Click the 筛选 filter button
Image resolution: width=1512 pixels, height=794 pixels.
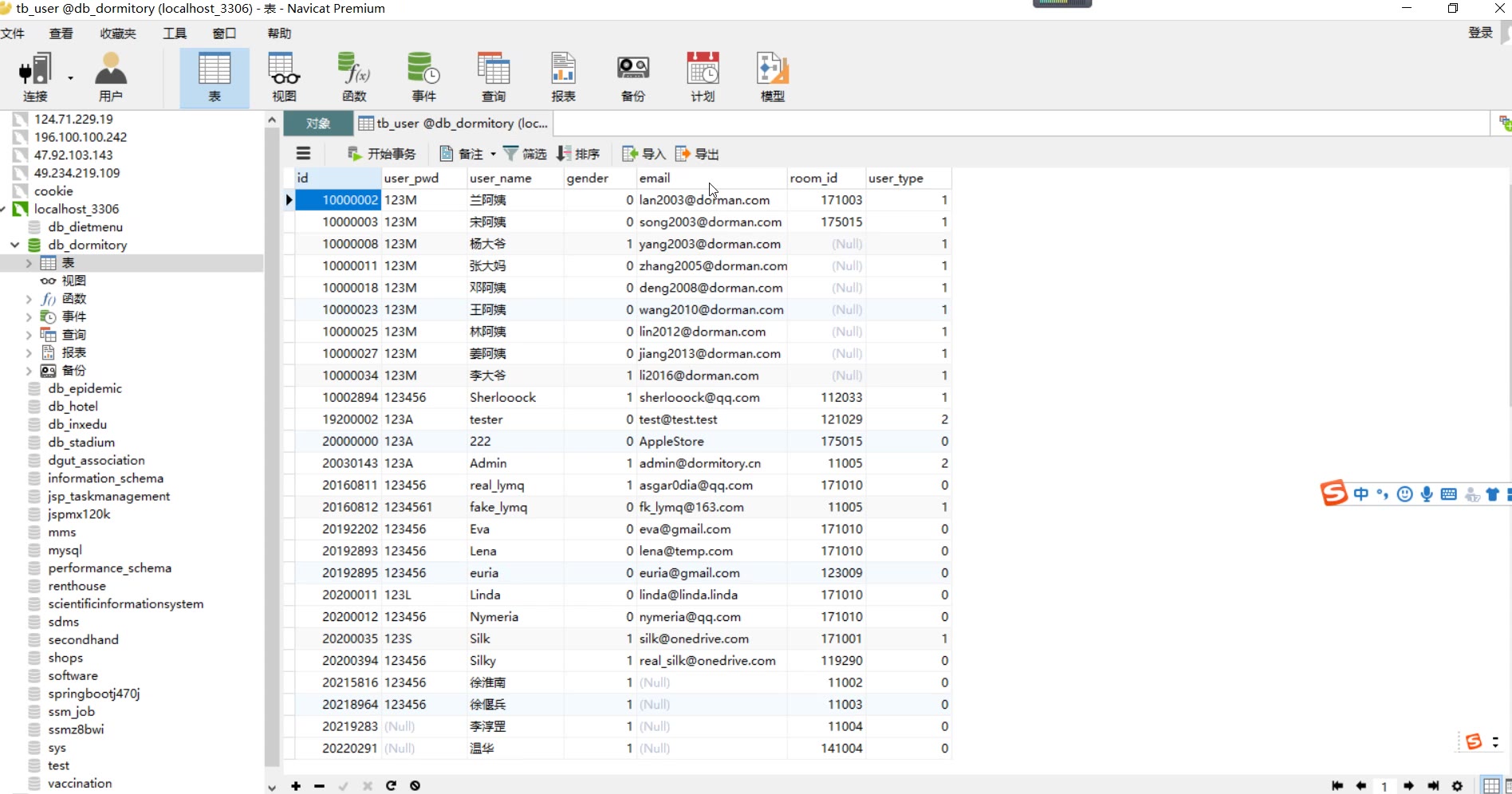click(x=525, y=154)
